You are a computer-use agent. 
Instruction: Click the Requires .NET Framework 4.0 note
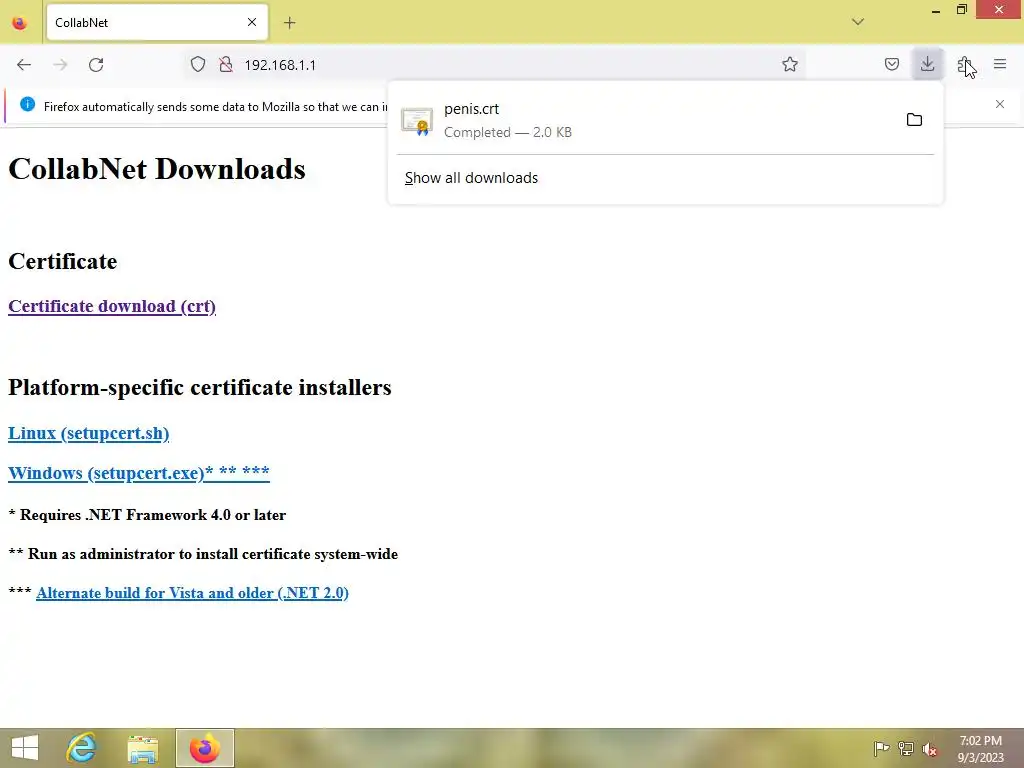click(x=147, y=515)
